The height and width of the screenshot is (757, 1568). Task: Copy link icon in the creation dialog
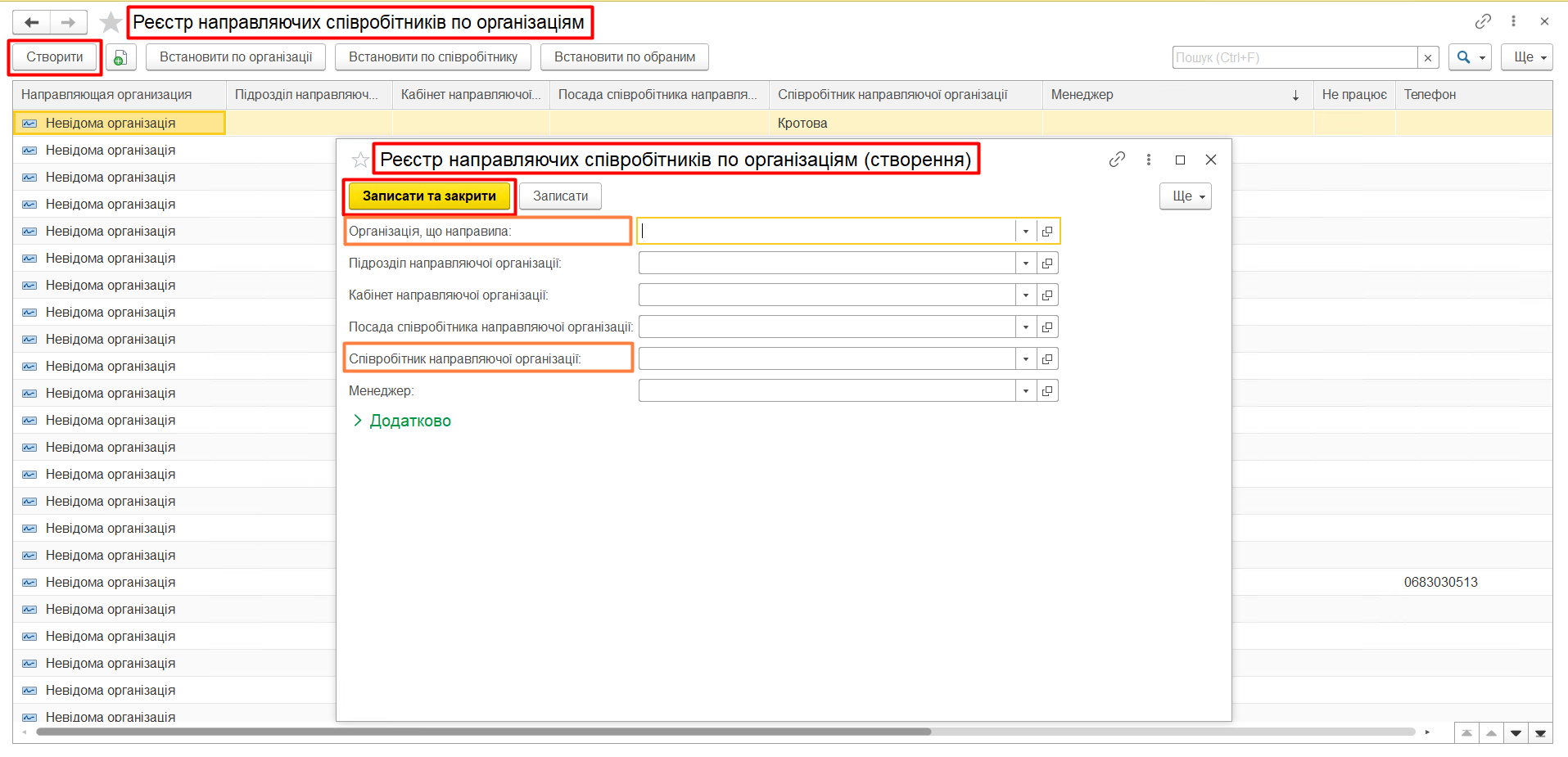coord(1117,160)
